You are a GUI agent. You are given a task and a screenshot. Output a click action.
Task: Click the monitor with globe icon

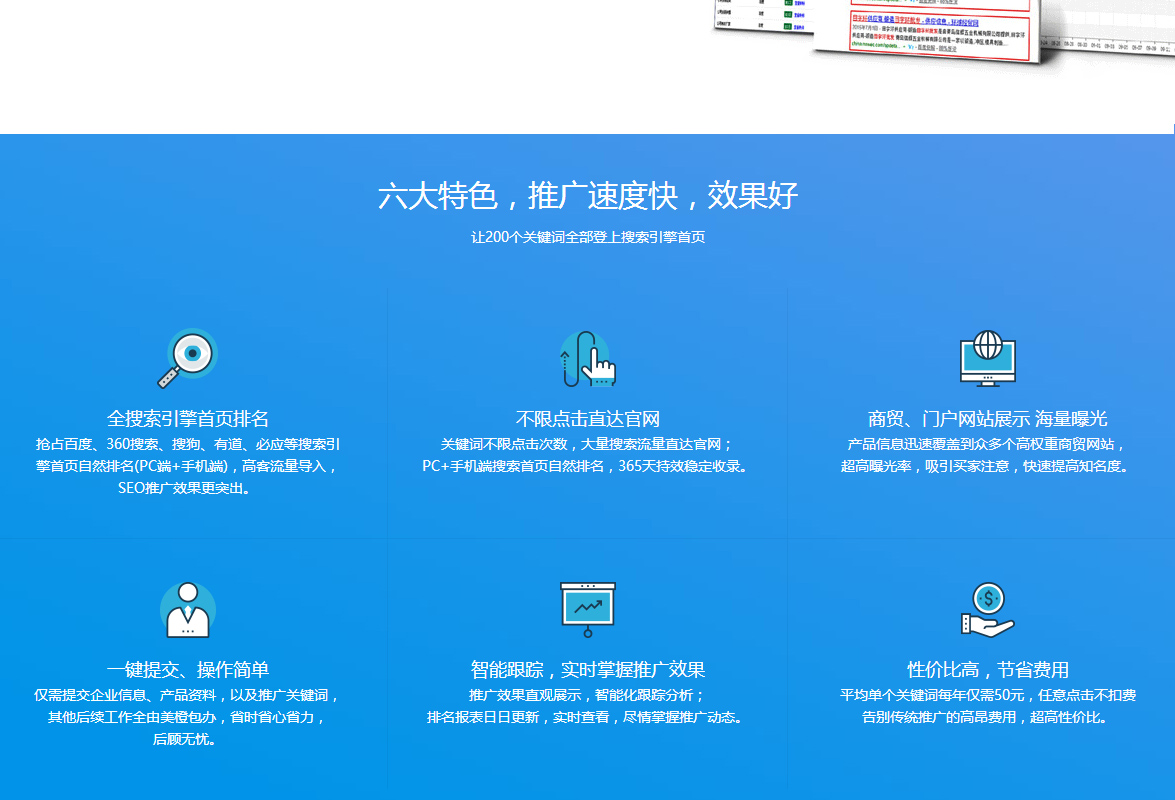click(x=987, y=359)
